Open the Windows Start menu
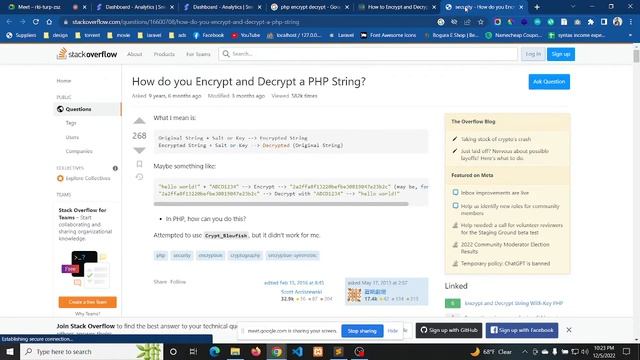The height and width of the screenshot is (360, 640). click(x=10, y=351)
